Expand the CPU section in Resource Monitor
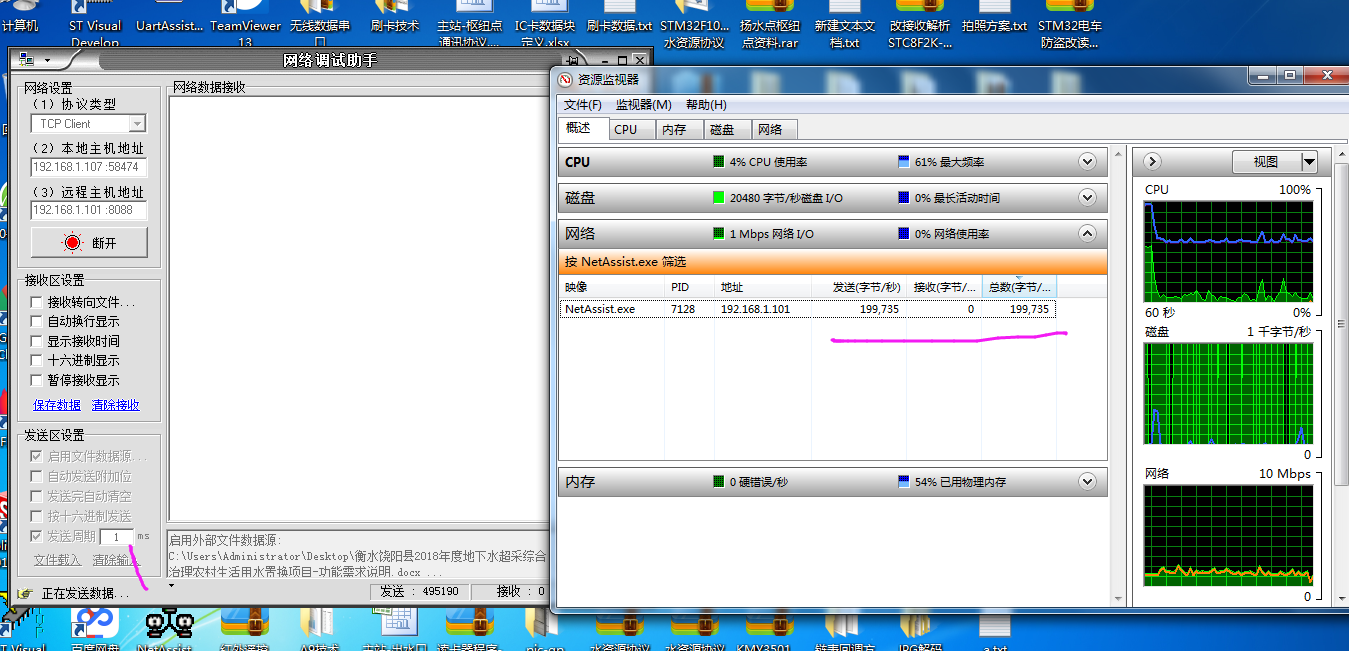 pyautogui.click(x=1088, y=162)
